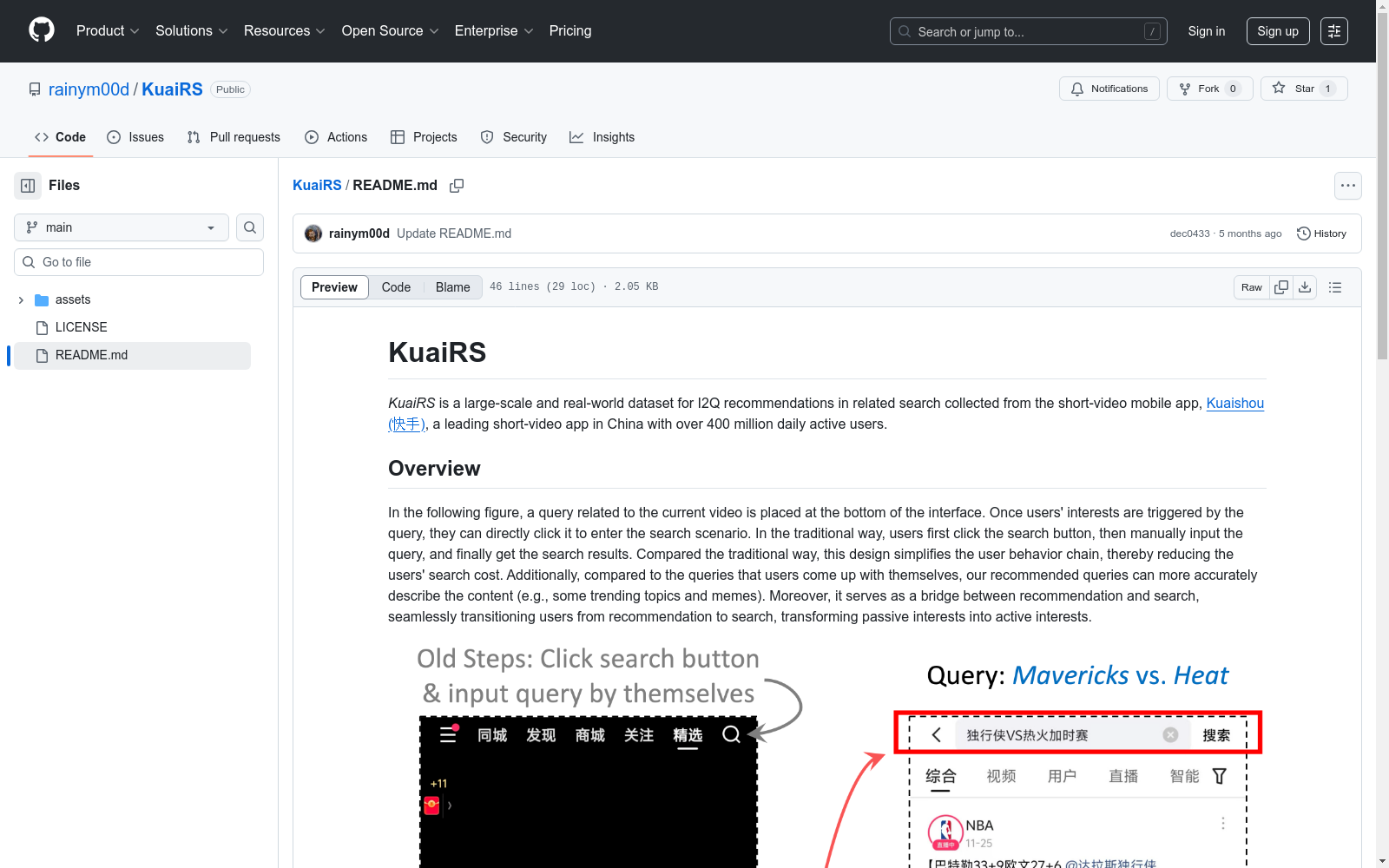Open the command palette icon
The height and width of the screenshot is (868, 1389).
coord(1333,31)
